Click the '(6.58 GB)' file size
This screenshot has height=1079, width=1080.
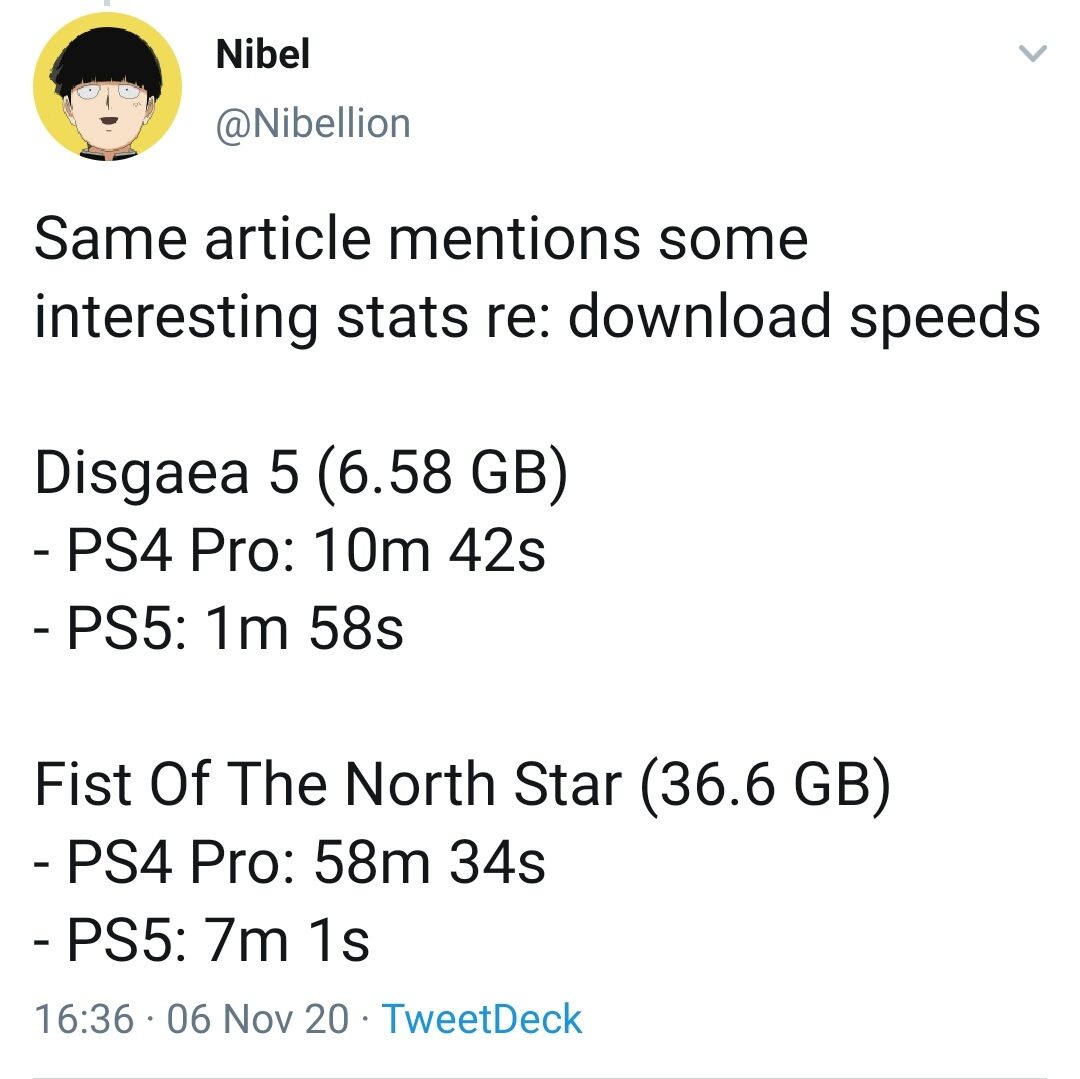(443, 473)
